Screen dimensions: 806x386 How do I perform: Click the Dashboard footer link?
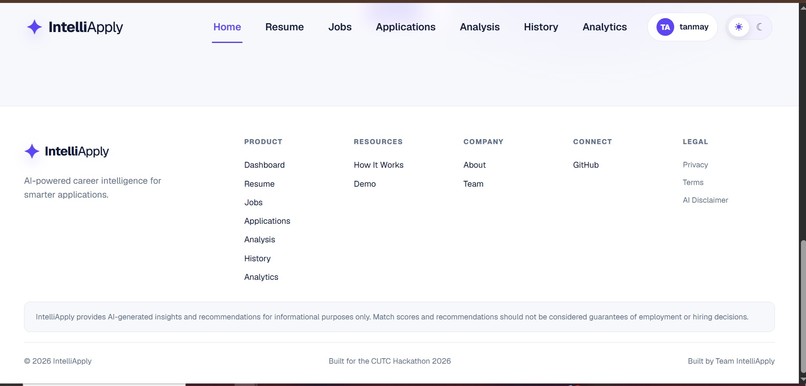pos(264,165)
